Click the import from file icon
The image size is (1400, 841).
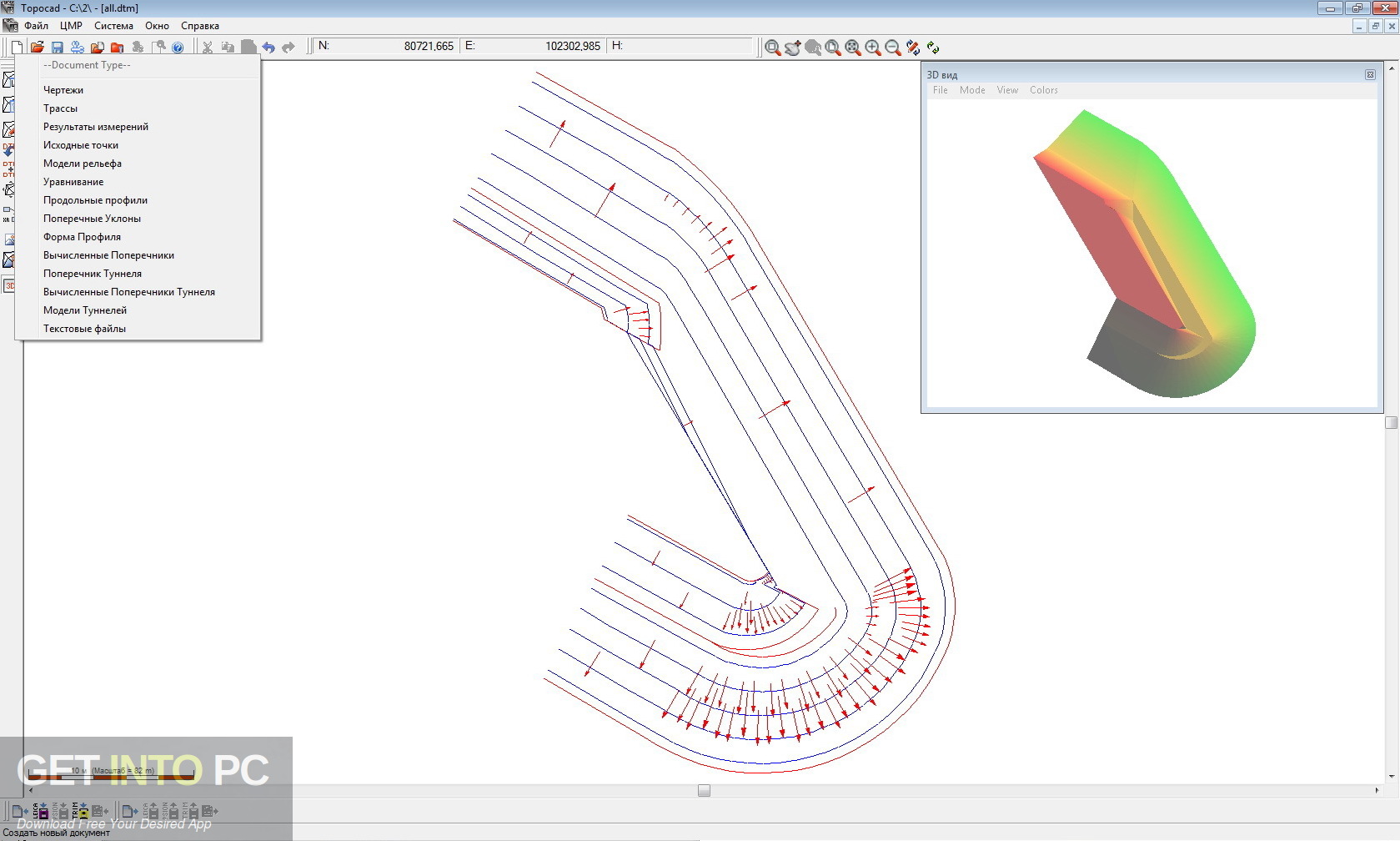[x=20, y=811]
